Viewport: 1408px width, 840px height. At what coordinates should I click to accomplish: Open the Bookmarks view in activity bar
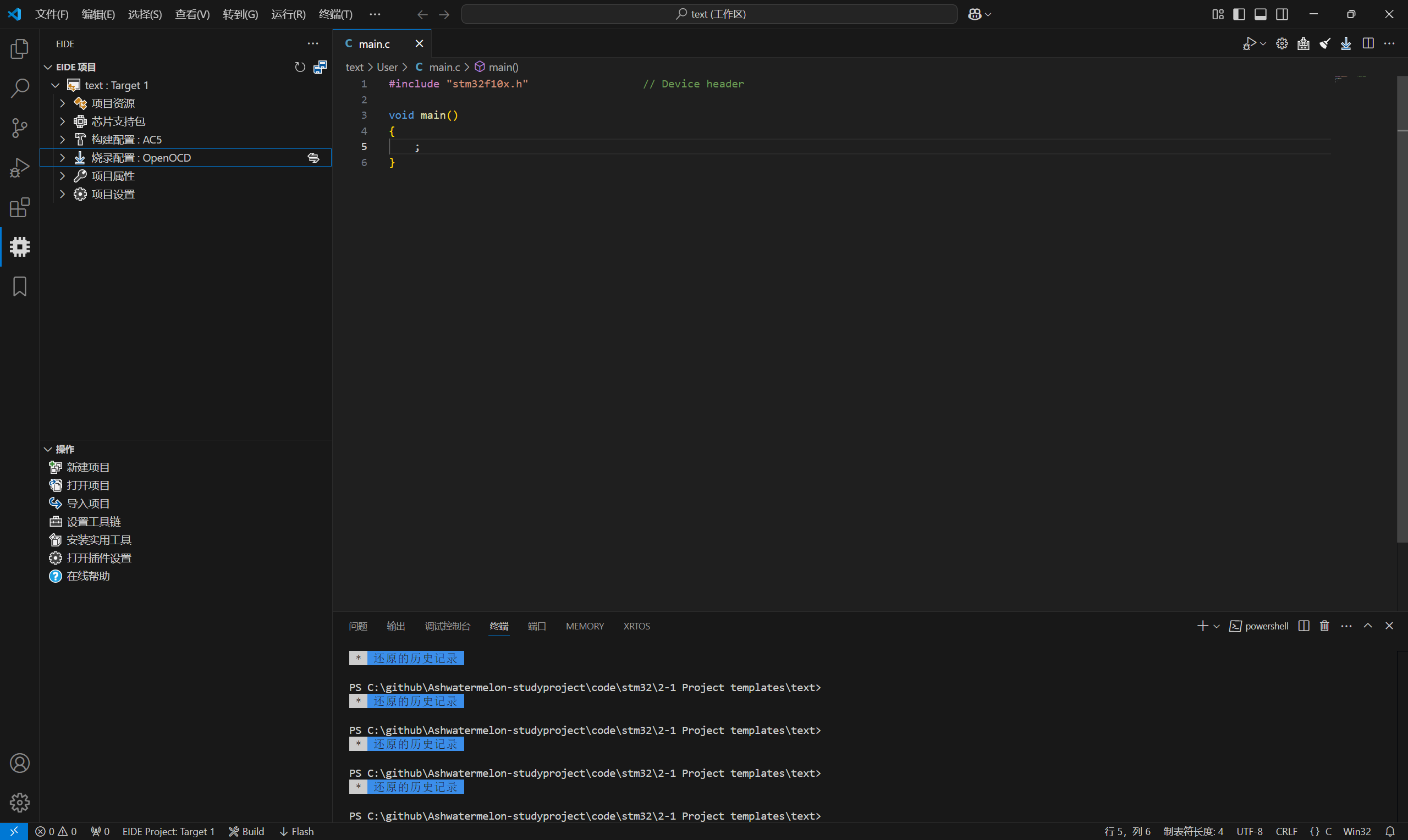[x=20, y=286]
